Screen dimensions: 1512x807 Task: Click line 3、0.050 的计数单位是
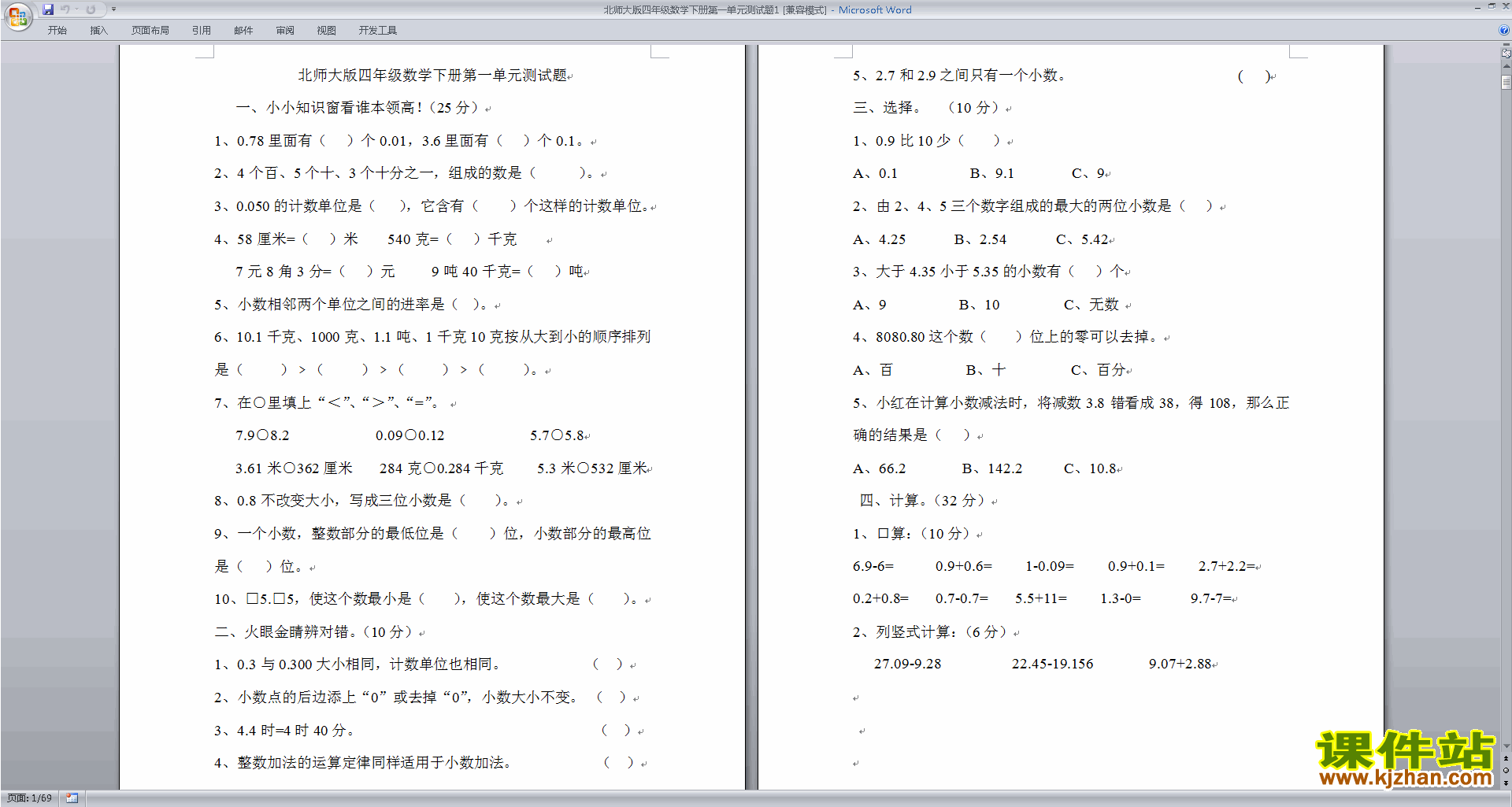tap(432, 206)
